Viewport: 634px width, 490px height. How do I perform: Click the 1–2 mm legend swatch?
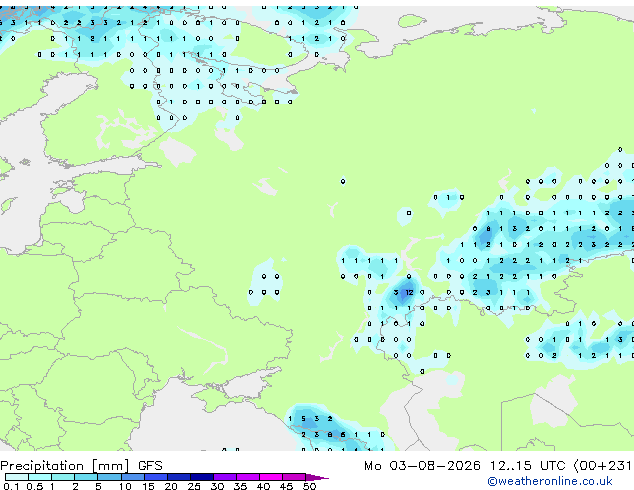[63, 477]
